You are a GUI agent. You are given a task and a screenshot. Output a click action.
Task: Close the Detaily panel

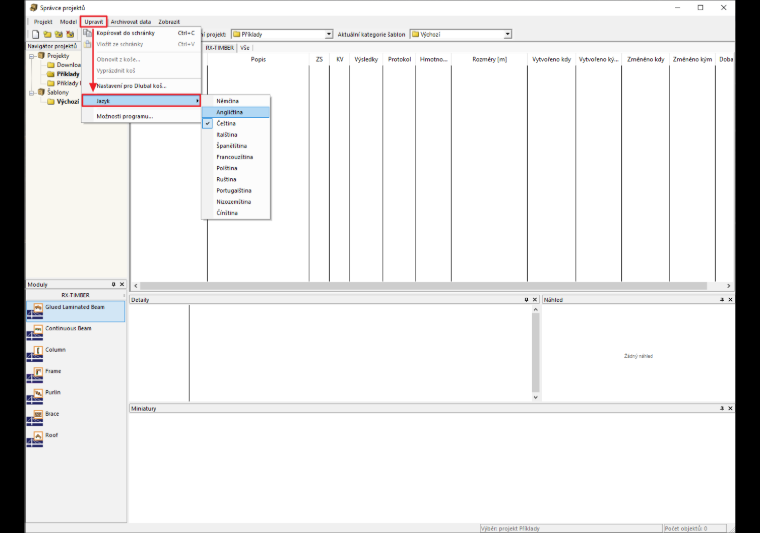pos(535,300)
